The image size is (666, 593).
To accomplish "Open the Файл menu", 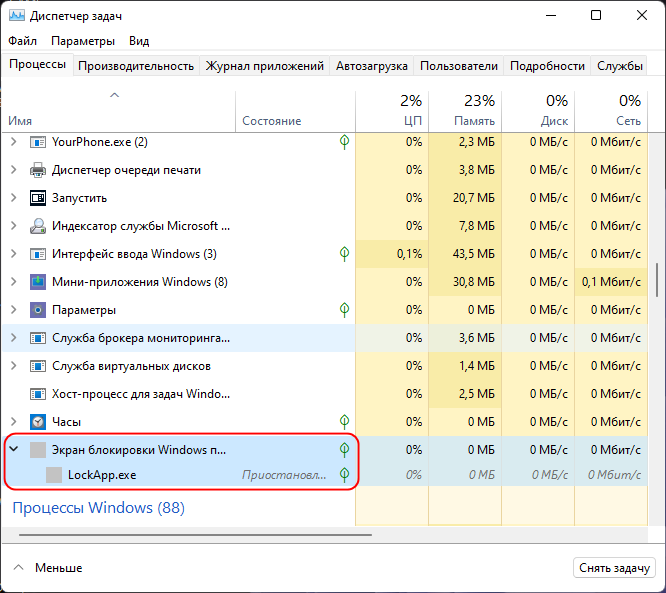I will (23, 41).
